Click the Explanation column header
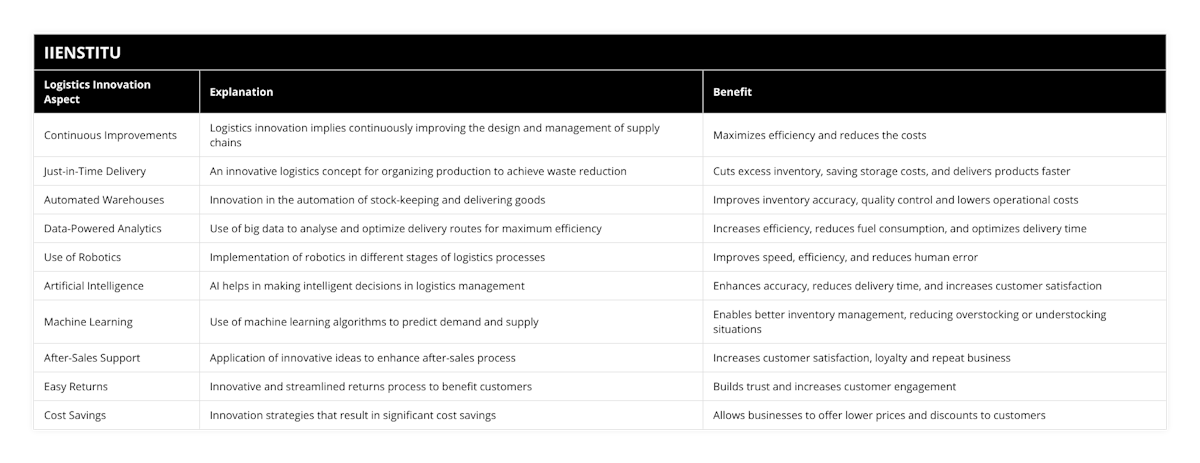 [x=241, y=92]
